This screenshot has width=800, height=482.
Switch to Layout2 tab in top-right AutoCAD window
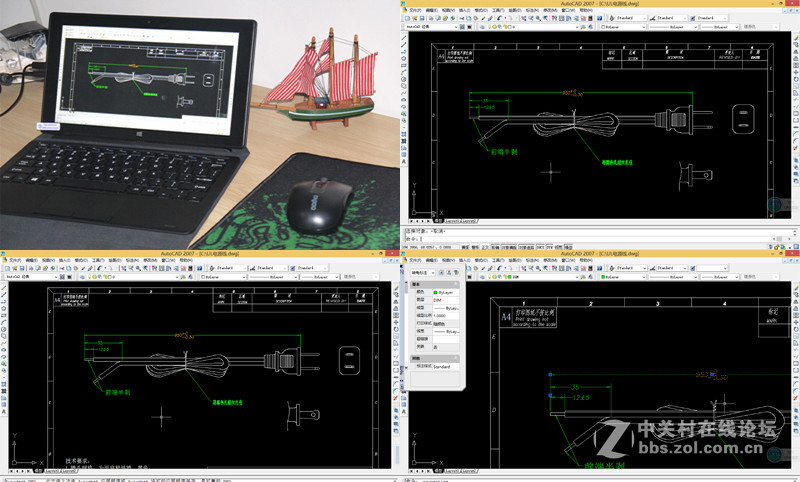tap(468, 221)
